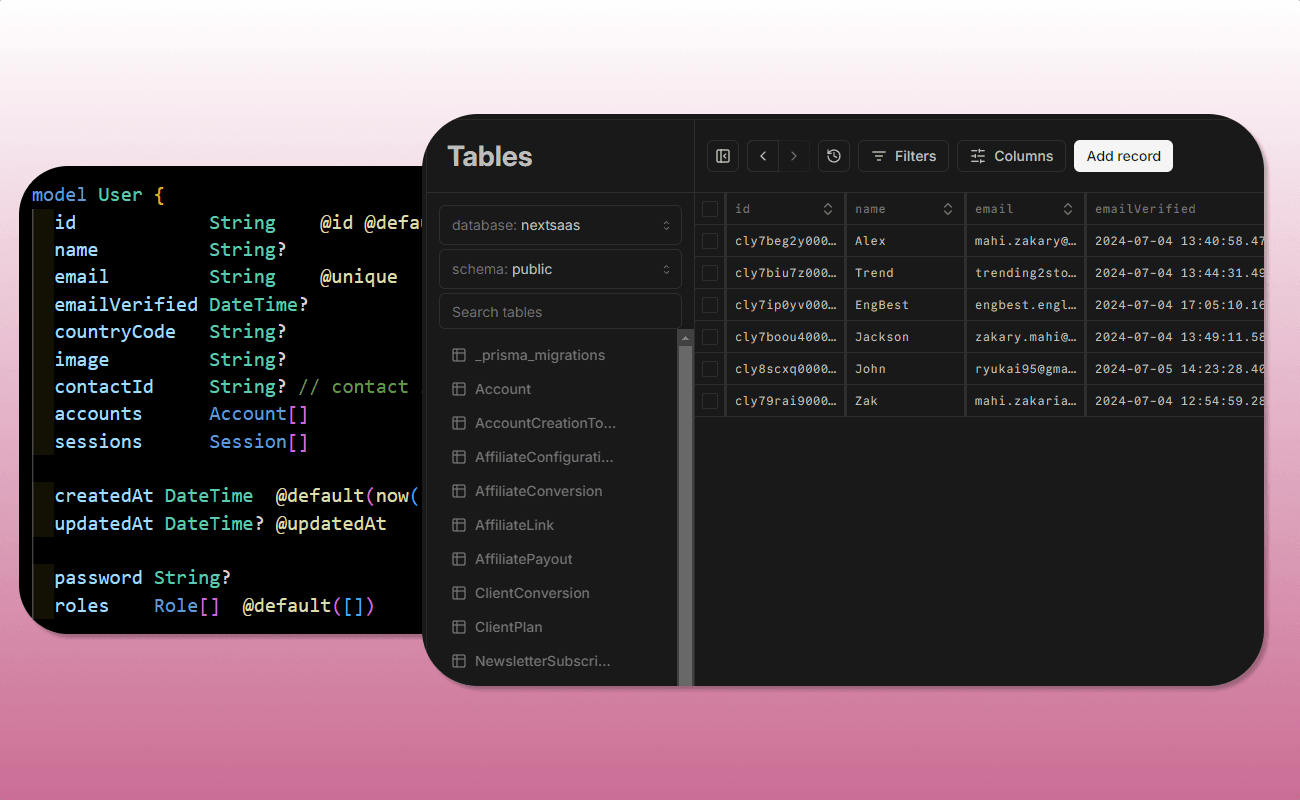This screenshot has width=1300, height=800.
Task: Select the checkbox for John's row
Action: point(710,369)
